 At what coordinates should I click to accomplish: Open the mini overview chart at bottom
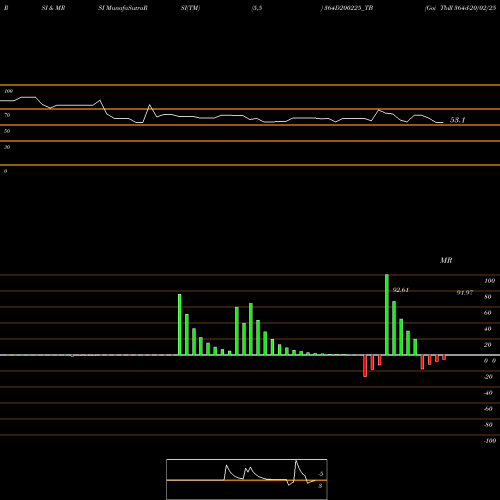[x=247, y=479]
